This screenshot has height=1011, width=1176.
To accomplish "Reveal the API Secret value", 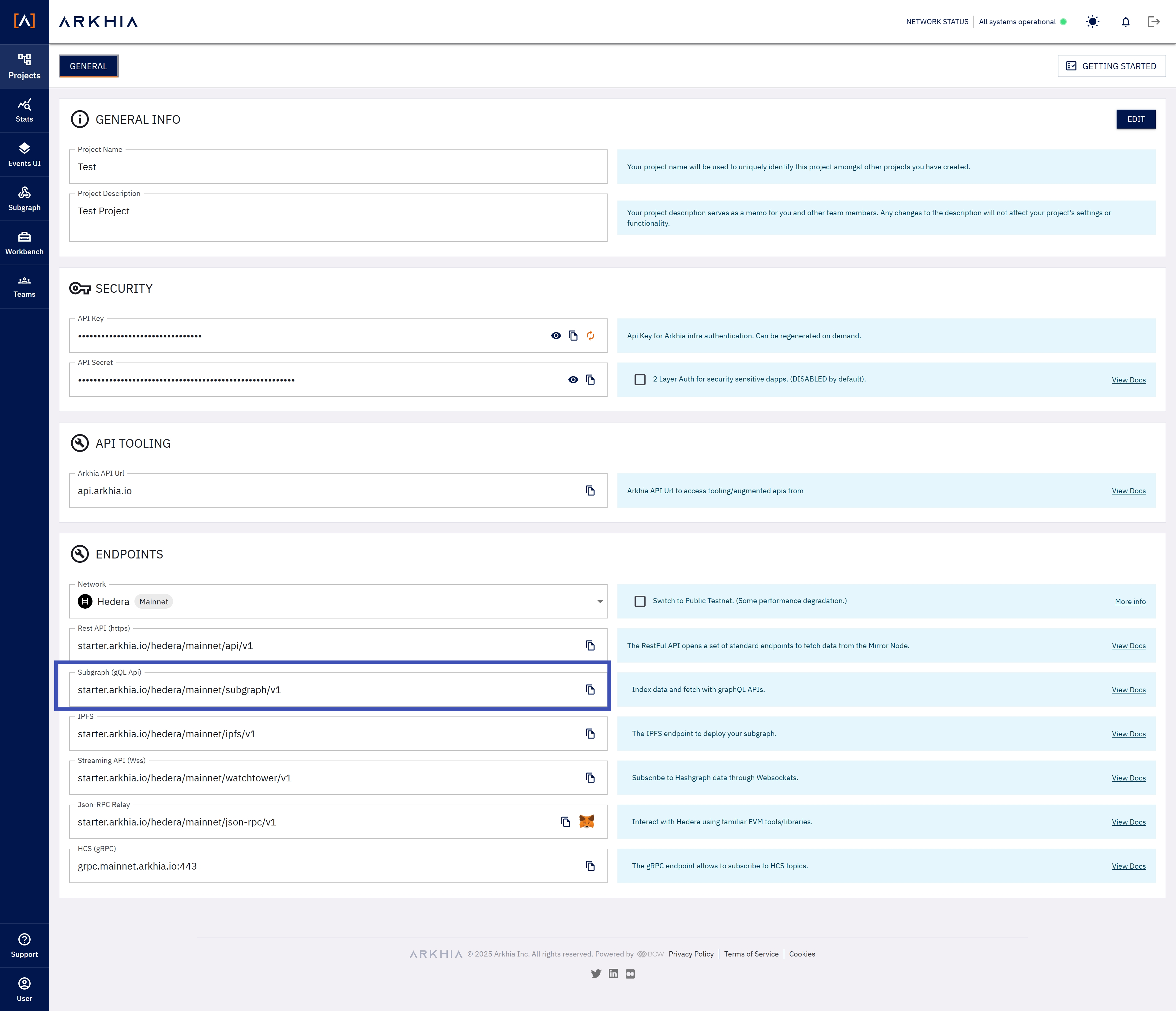I will (x=573, y=380).
